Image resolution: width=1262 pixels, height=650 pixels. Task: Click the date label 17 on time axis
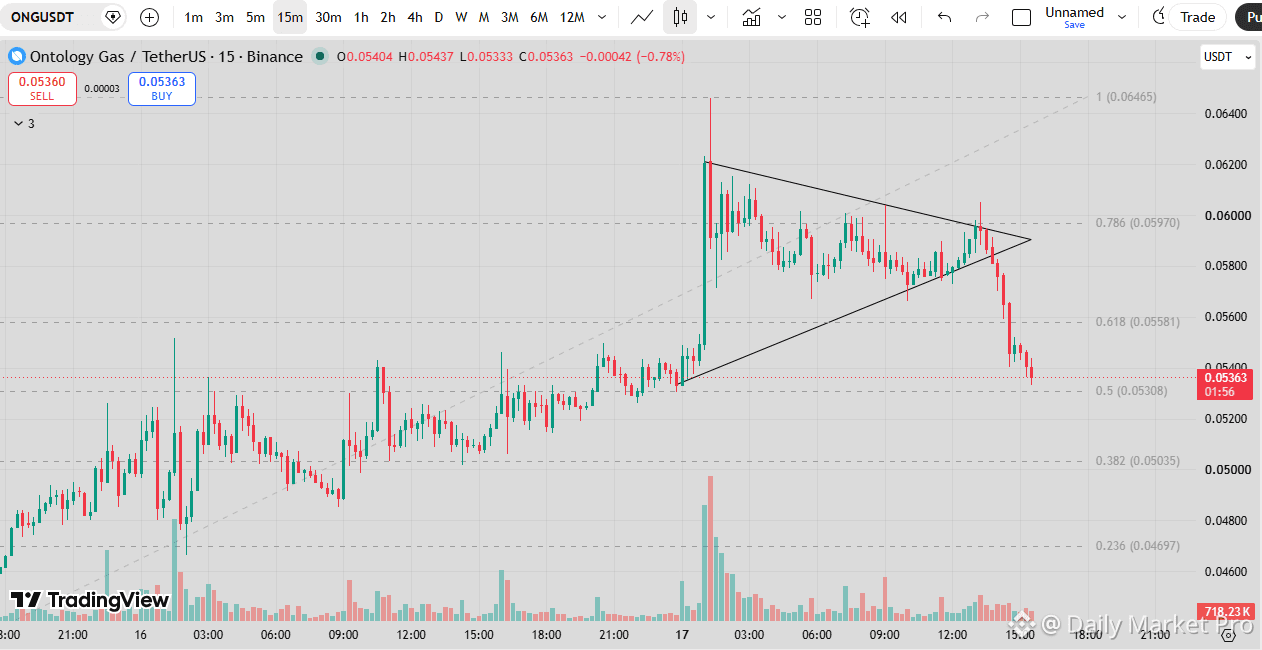point(682,635)
